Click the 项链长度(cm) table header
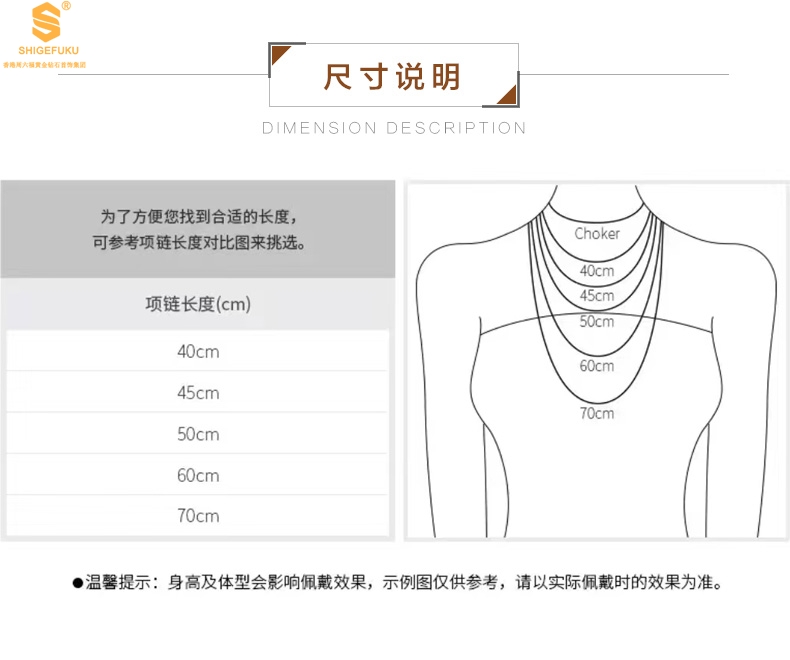790x660 pixels. tap(197, 304)
